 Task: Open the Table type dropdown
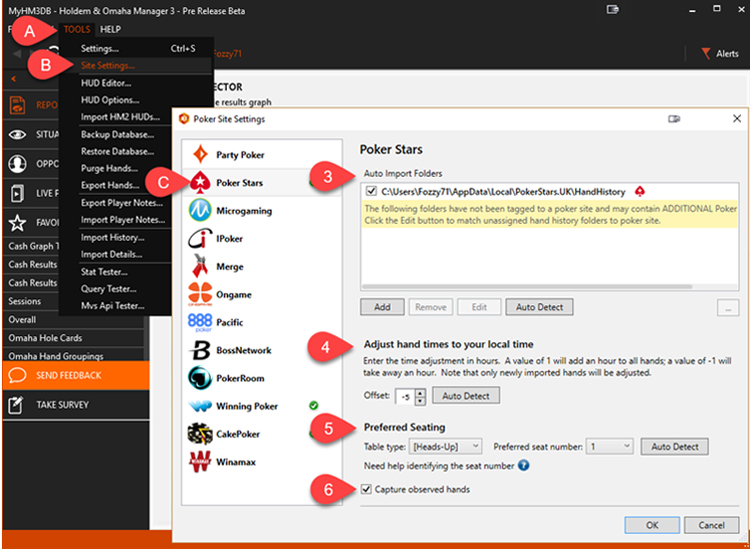[x=446, y=446]
